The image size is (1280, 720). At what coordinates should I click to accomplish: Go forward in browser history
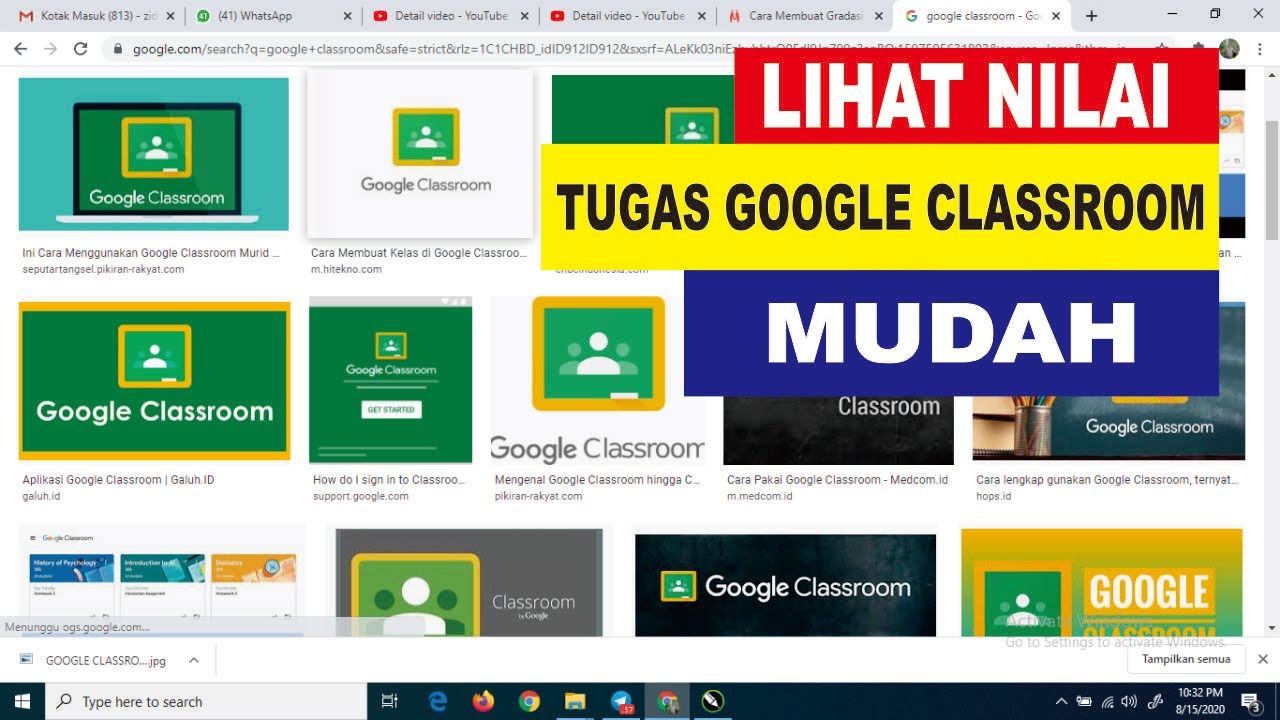pyautogui.click(x=50, y=48)
